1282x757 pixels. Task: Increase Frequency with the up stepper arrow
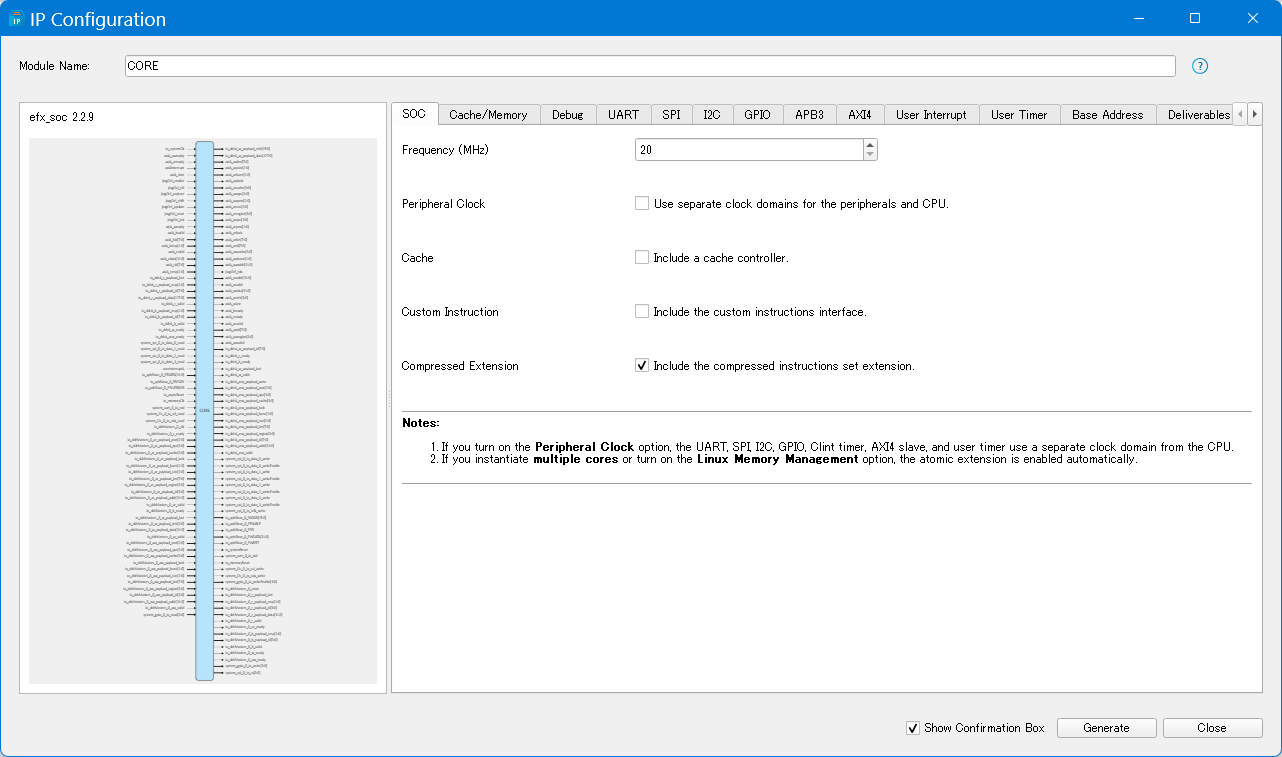coord(870,144)
